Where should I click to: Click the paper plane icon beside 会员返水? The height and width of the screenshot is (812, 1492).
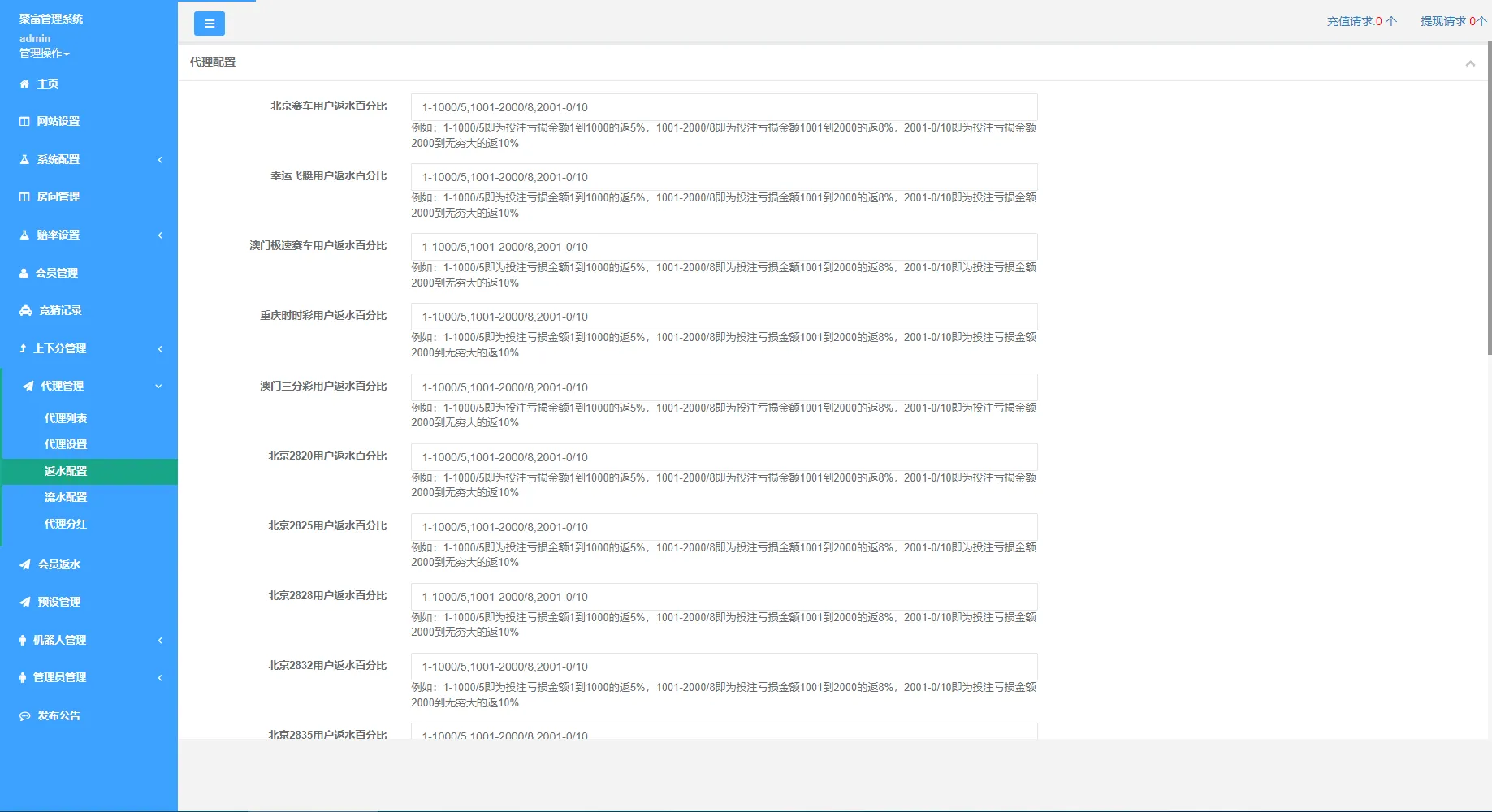pos(25,564)
